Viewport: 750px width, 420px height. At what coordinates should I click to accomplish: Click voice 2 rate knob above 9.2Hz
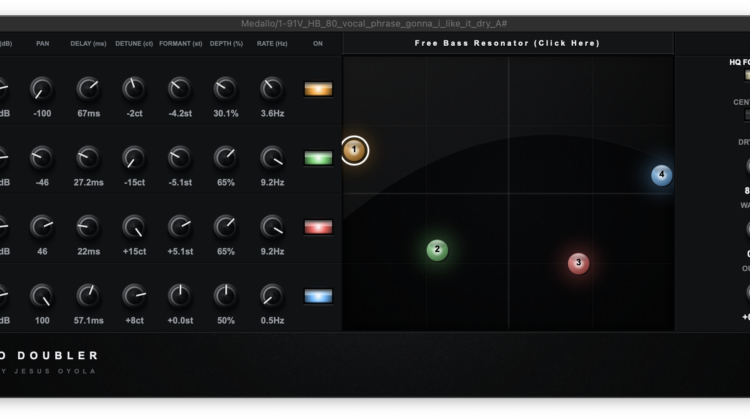coord(272,158)
